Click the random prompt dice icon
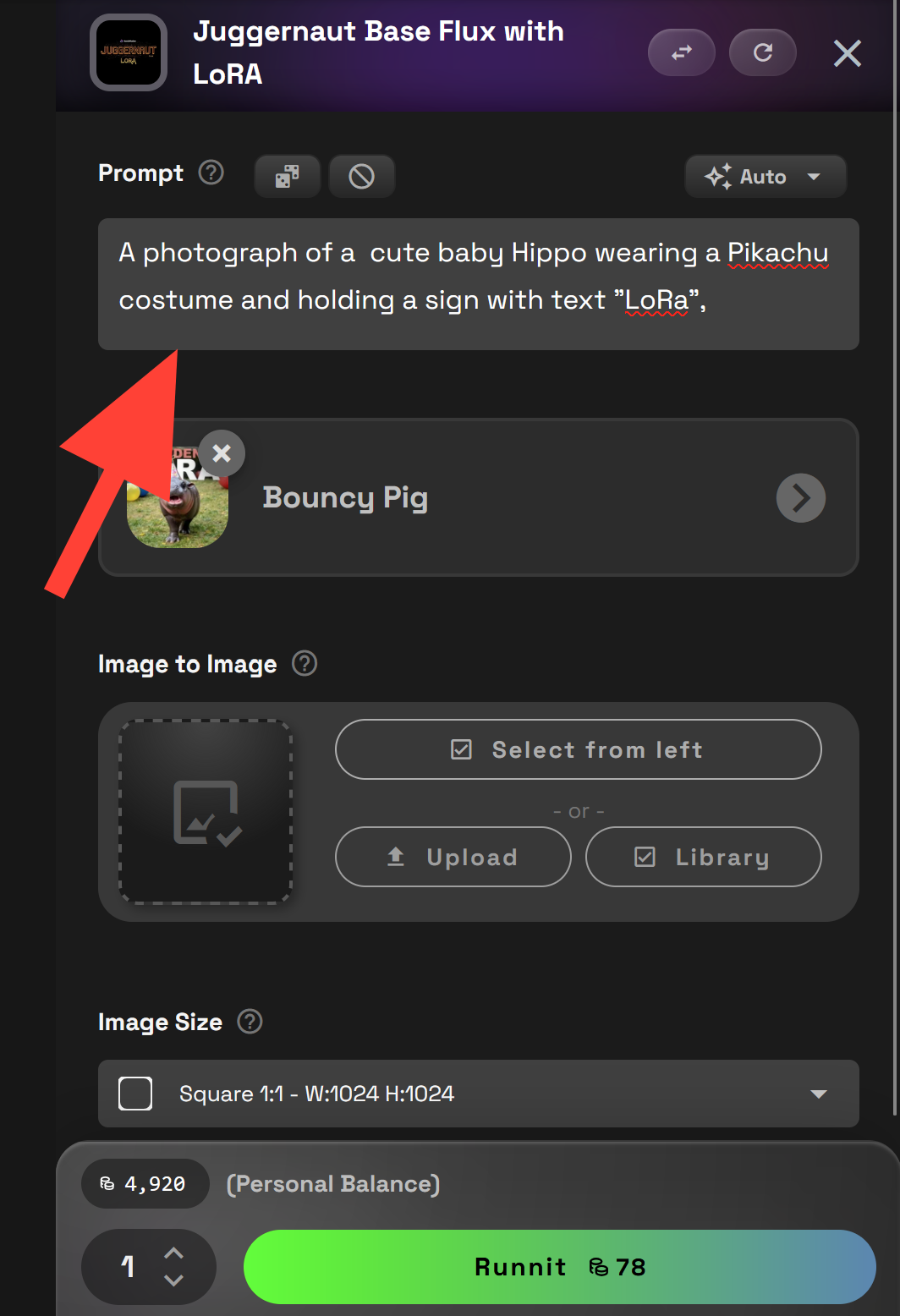Image resolution: width=900 pixels, height=1316 pixels. point(287,176)
